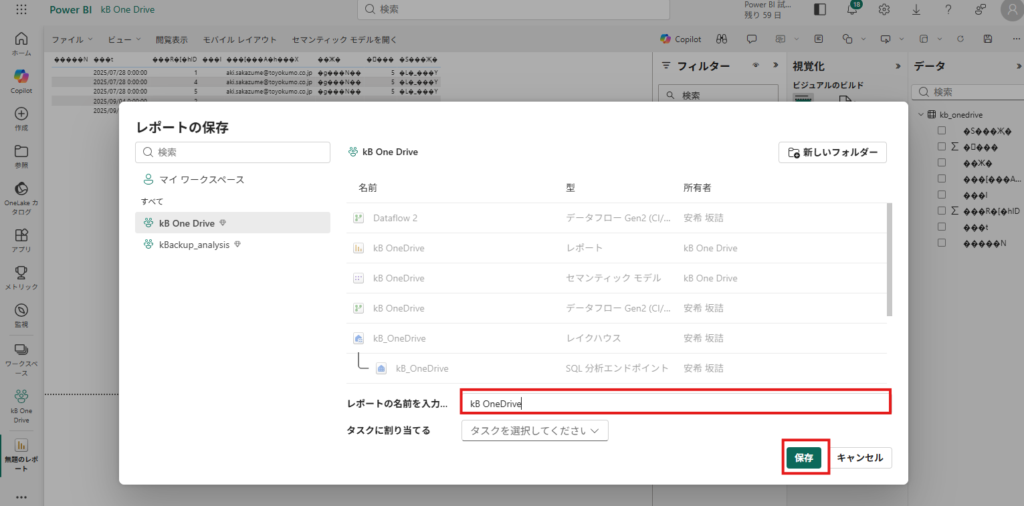Select kBackup_analysis workspace in list
1024x506 pixels.
coord(194,244)
